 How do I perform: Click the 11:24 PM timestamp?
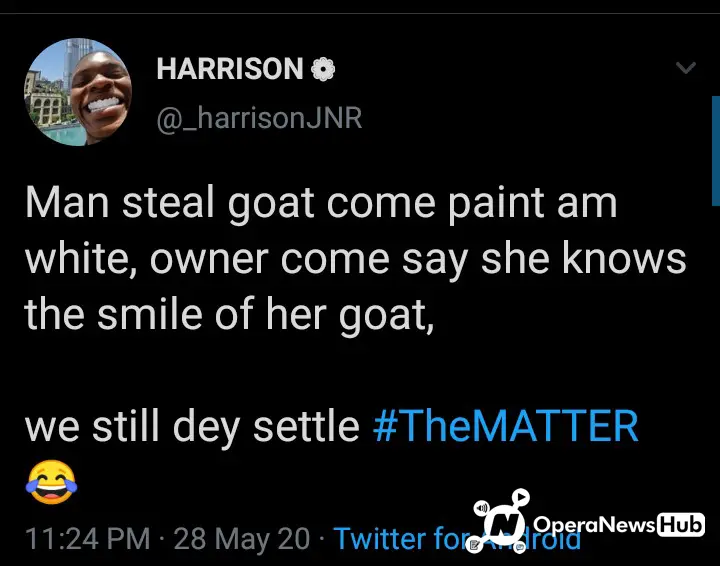[88, 538]
